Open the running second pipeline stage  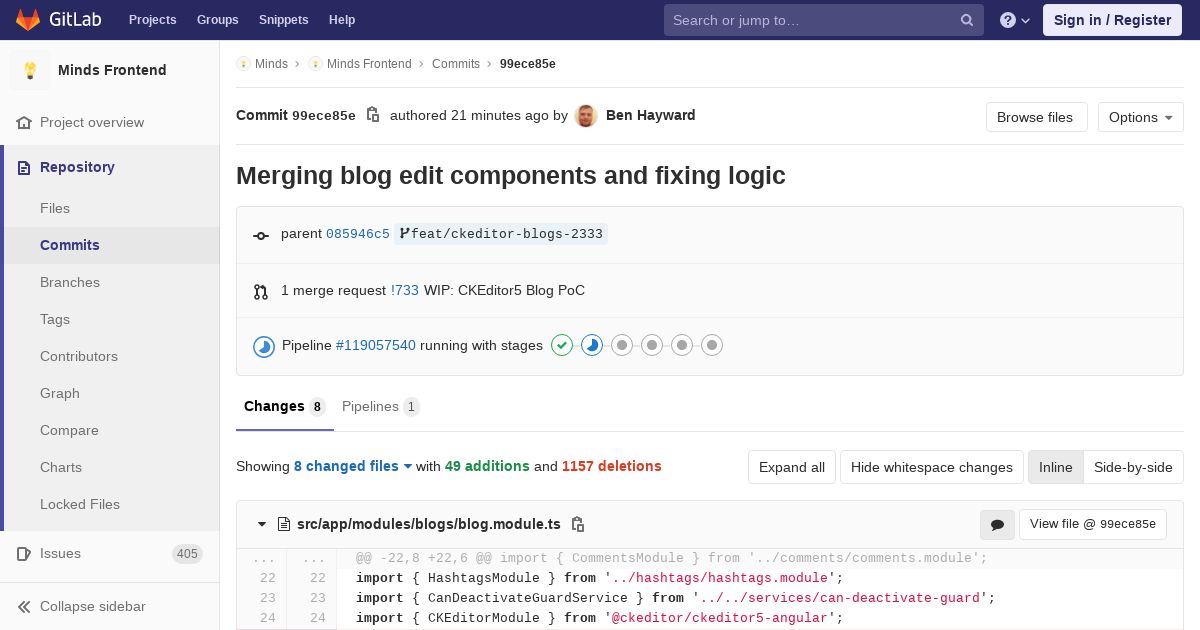(592, 345)
